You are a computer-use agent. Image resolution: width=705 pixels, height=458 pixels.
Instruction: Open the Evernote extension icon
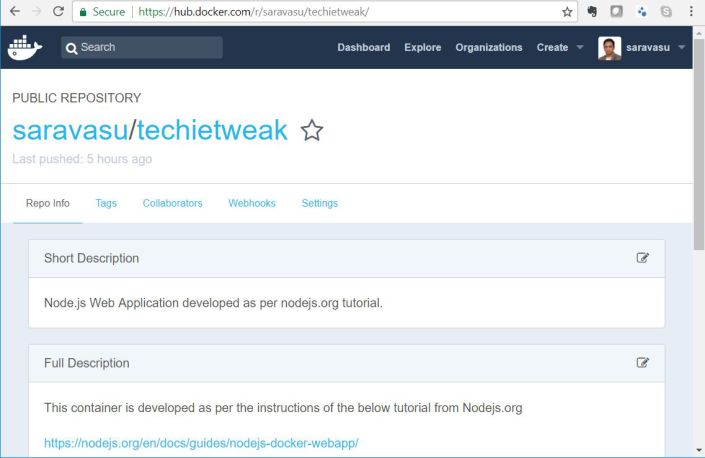click(x=592, y=12)
